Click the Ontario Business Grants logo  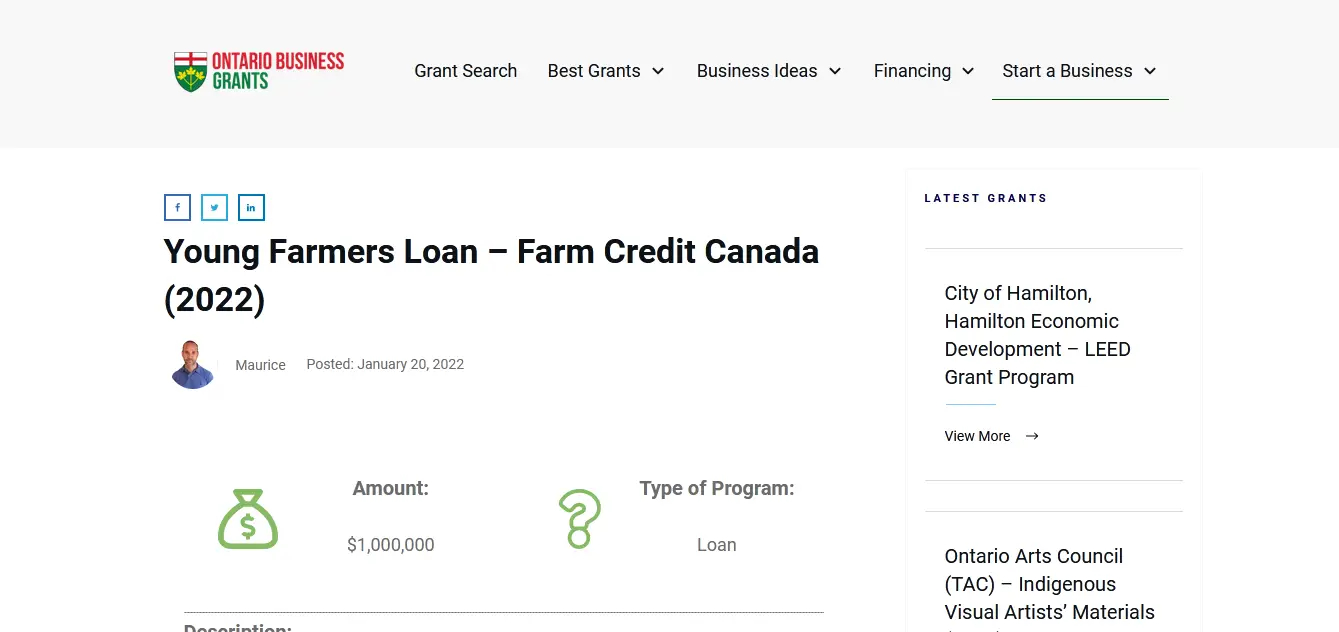[x=259, y=71]
